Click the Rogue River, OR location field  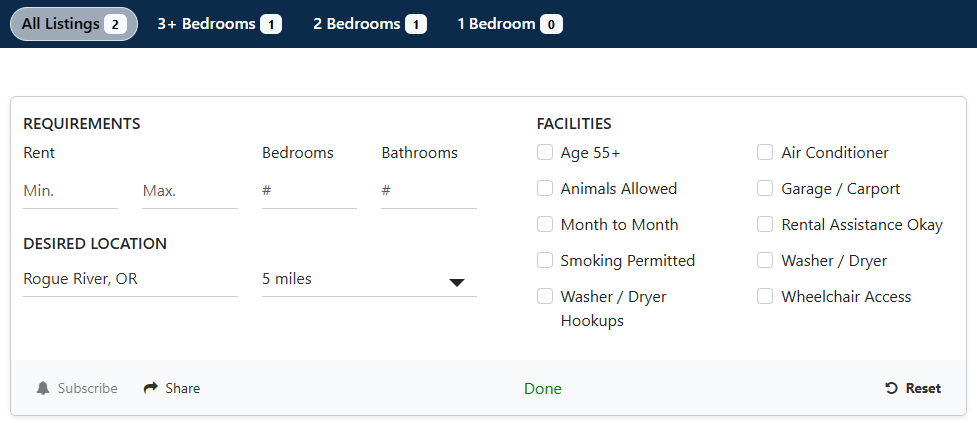[130, 279]
